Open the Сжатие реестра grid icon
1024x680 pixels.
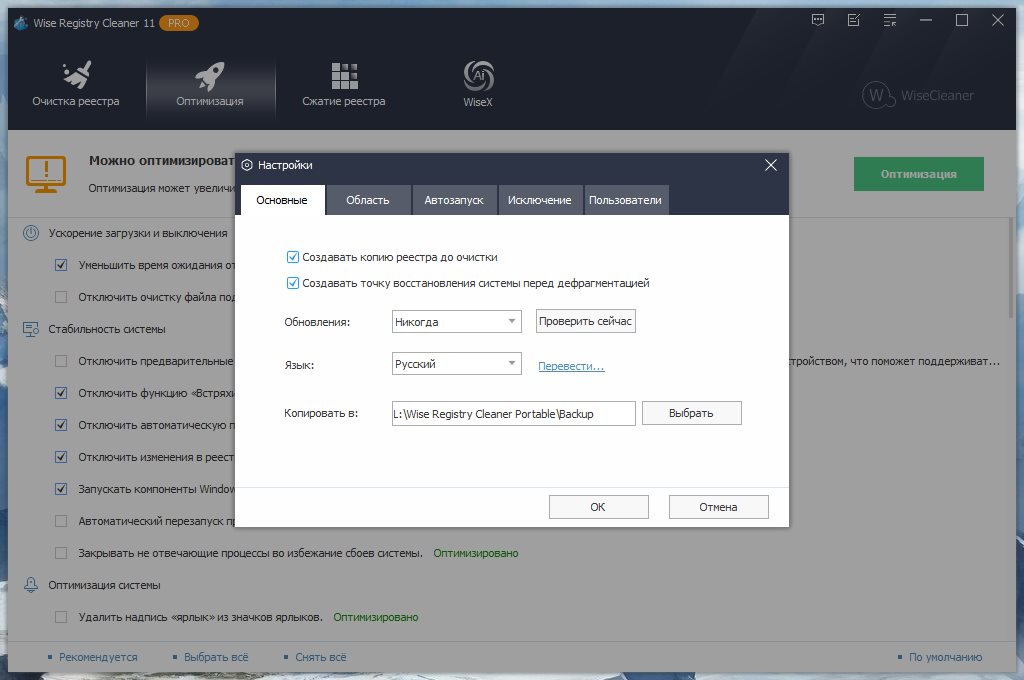coord(344,77)
